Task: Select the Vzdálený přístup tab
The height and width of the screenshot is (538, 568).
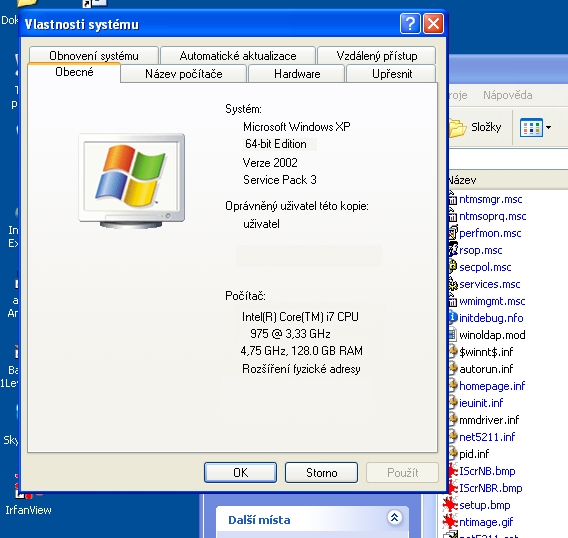Action: pos(377,55)
